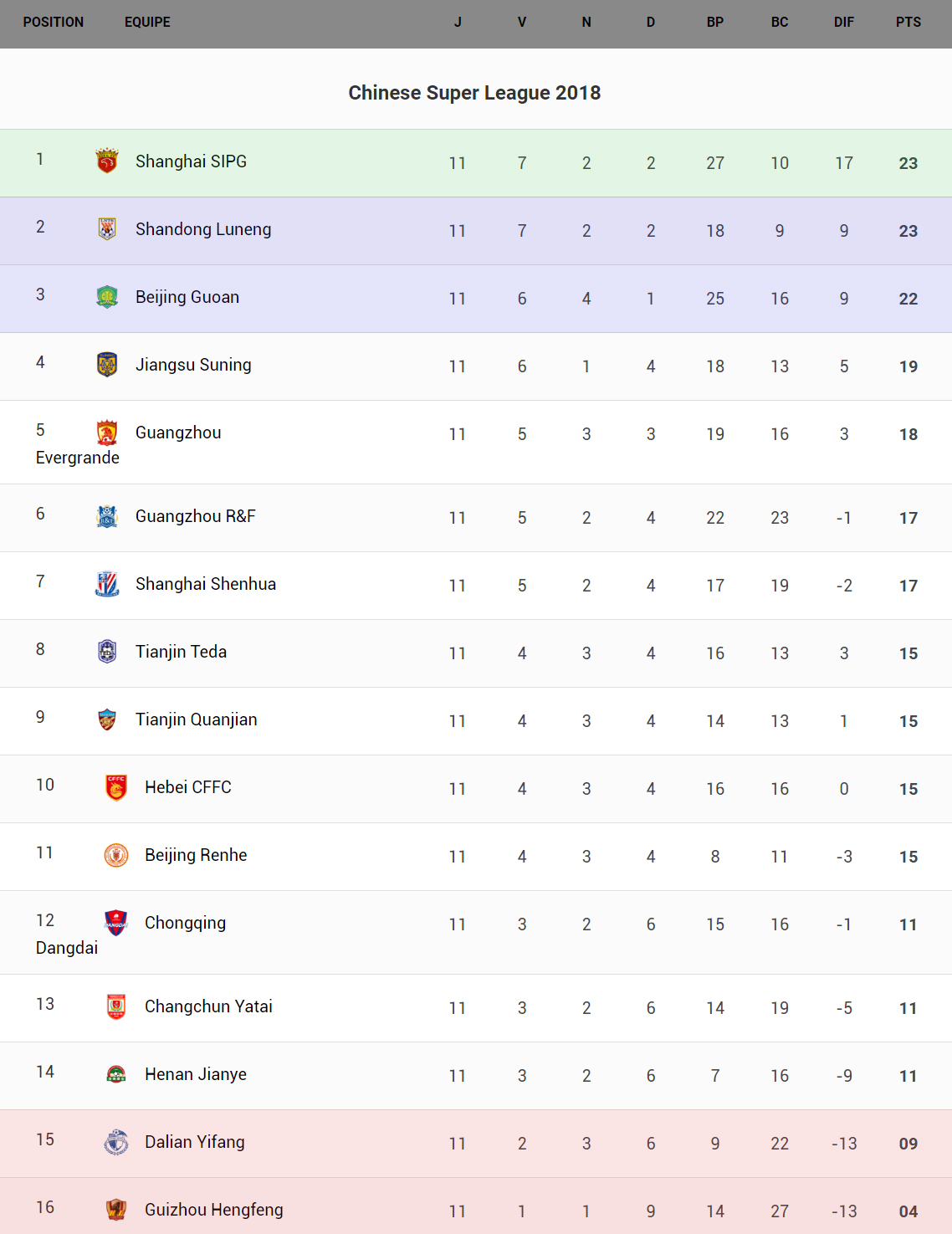This screenshot has width=952, height=1234.
Task: Click the Shanghai SIPG club crest
Action: coord(107,161)
